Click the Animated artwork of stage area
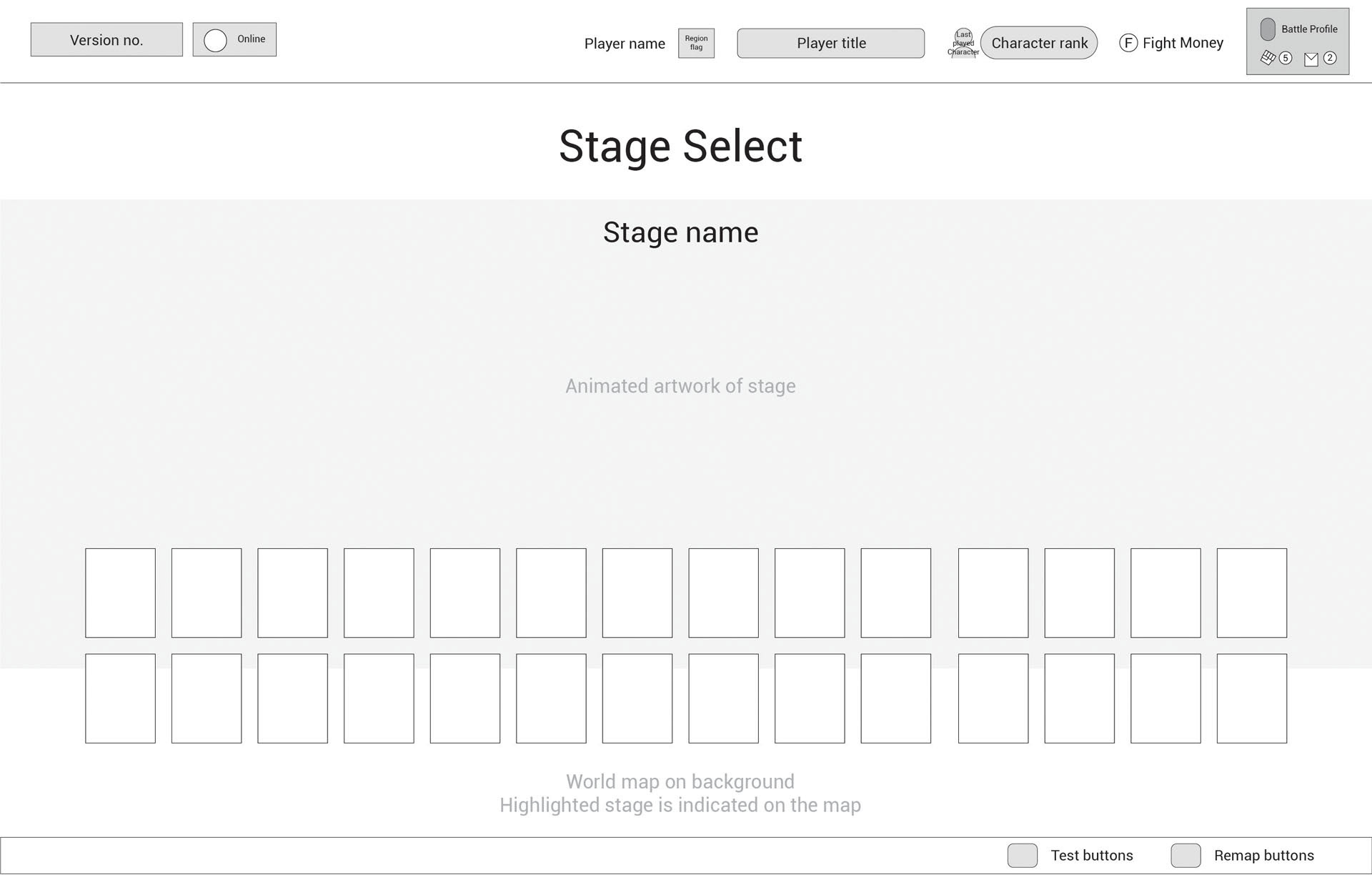The width and height of the screenshot is (1372, 875). pos(680,386)
